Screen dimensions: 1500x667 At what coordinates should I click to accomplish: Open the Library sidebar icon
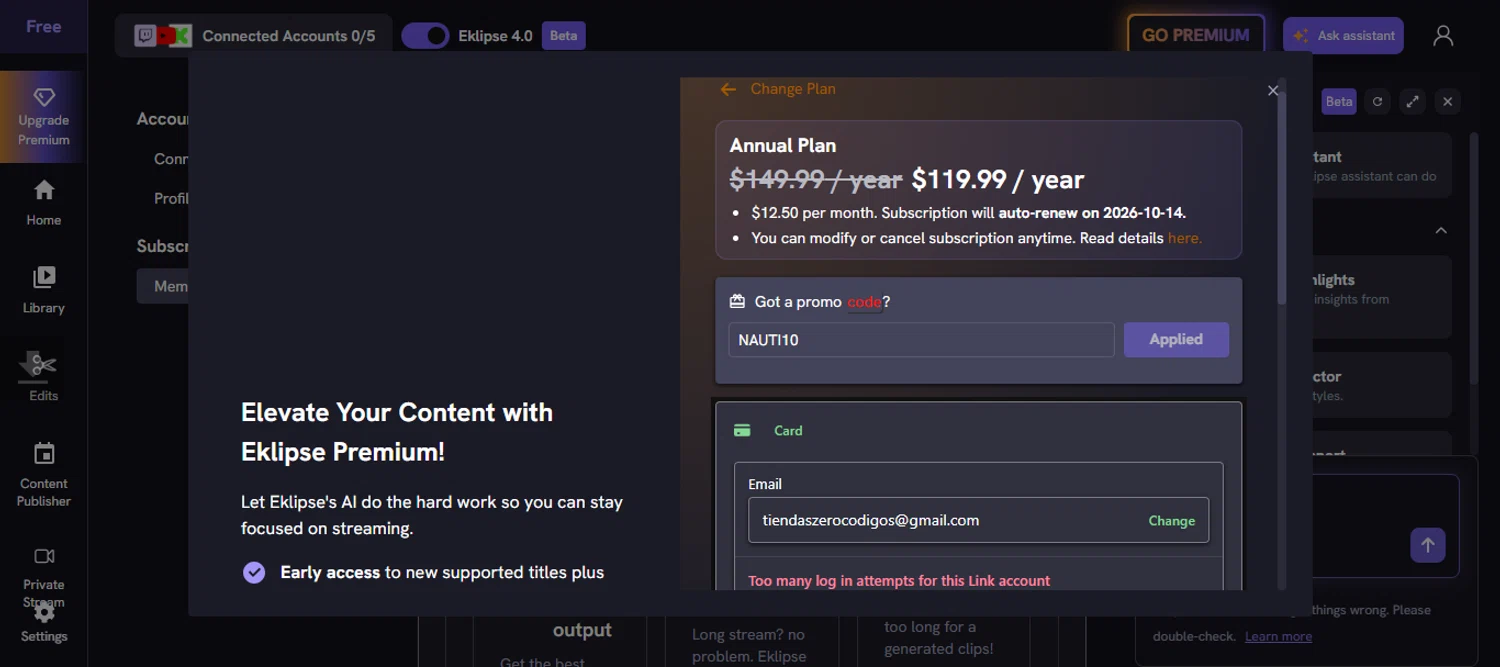tap(43, 278)
